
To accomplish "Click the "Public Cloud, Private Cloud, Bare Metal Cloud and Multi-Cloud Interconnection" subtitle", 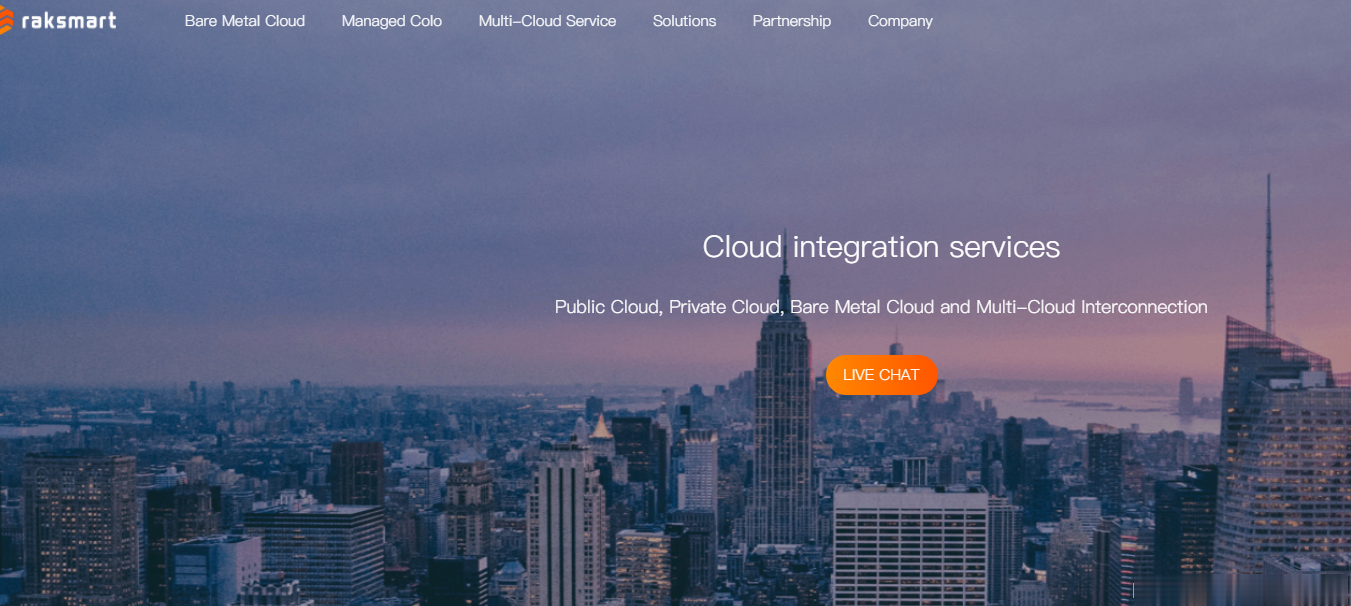I will pos(881,307).
